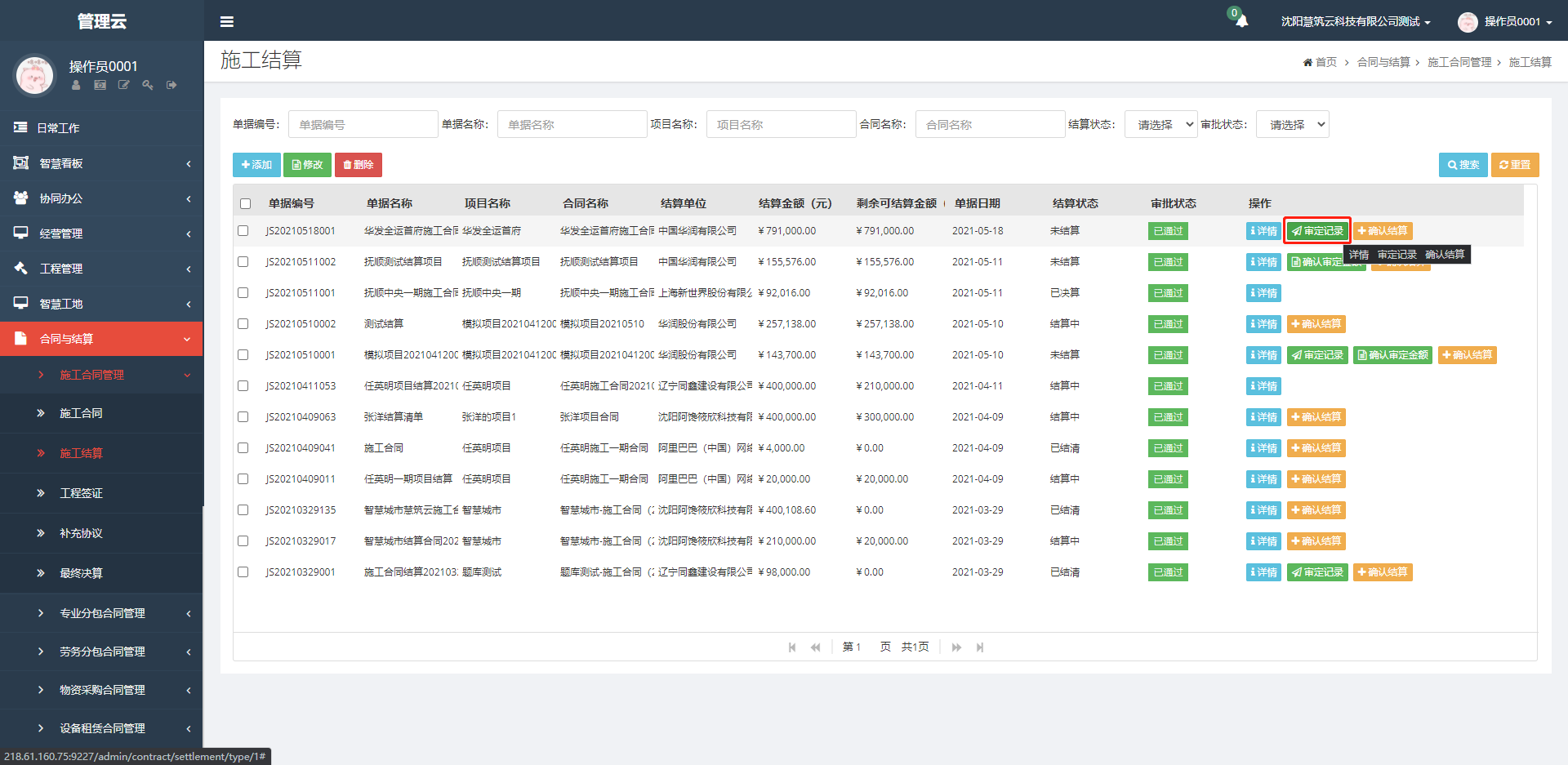Click the red 删除 button
The width and height of the screenshot is (1568, 765).
[359, 165]
